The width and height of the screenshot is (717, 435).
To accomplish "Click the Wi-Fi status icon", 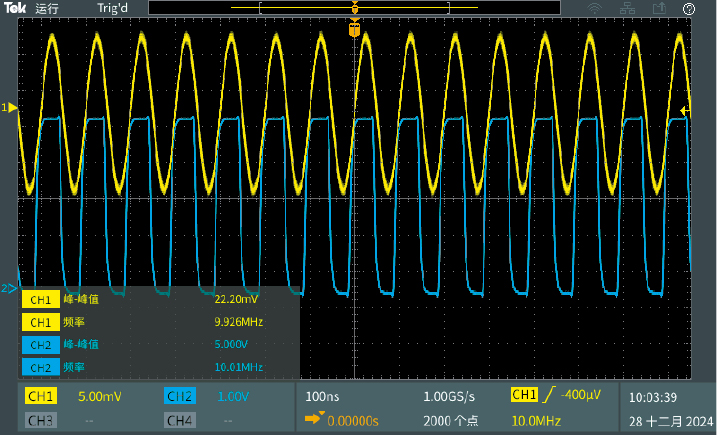I will 595,8.
